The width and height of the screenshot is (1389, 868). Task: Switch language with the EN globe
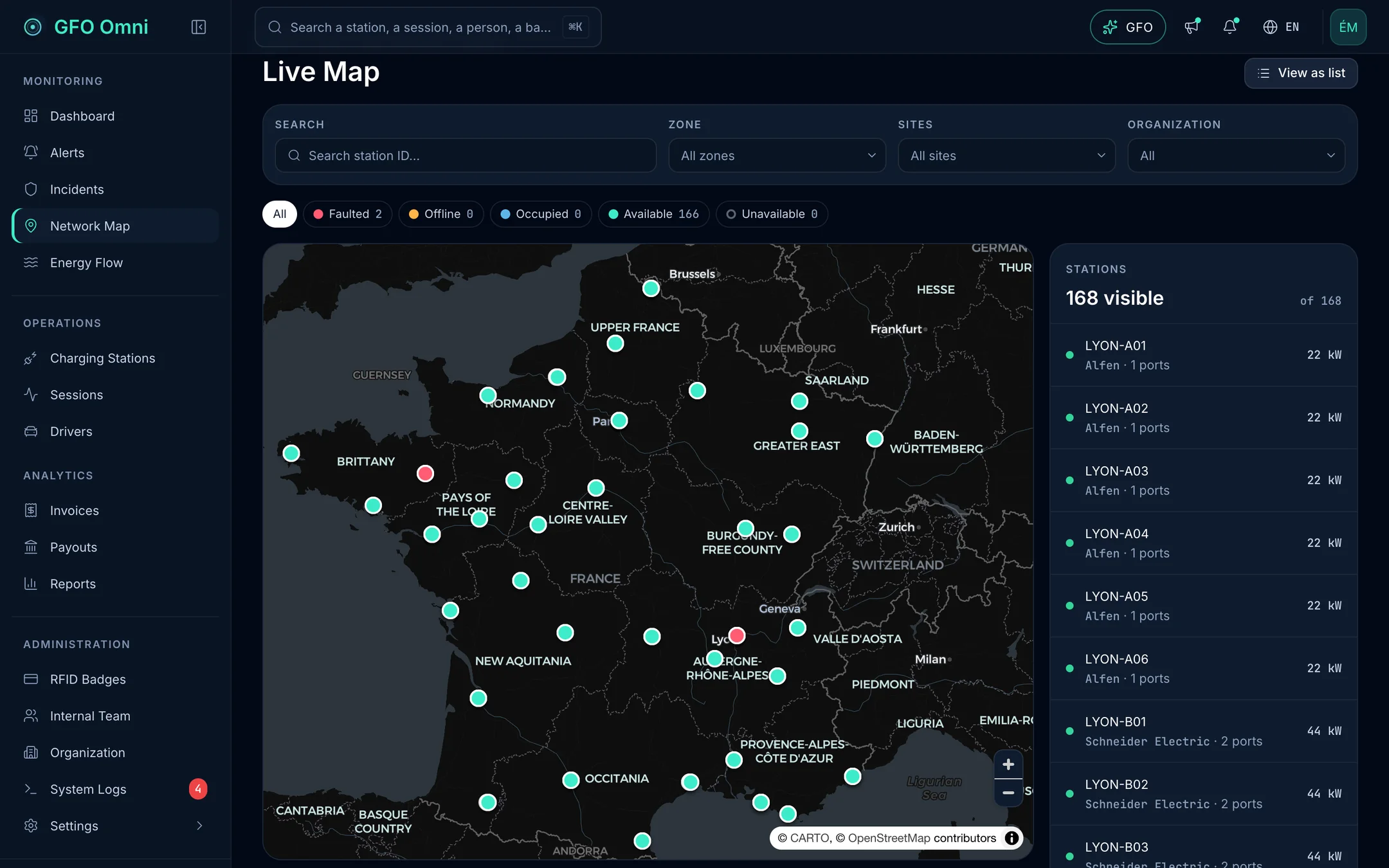[1281, 27]
